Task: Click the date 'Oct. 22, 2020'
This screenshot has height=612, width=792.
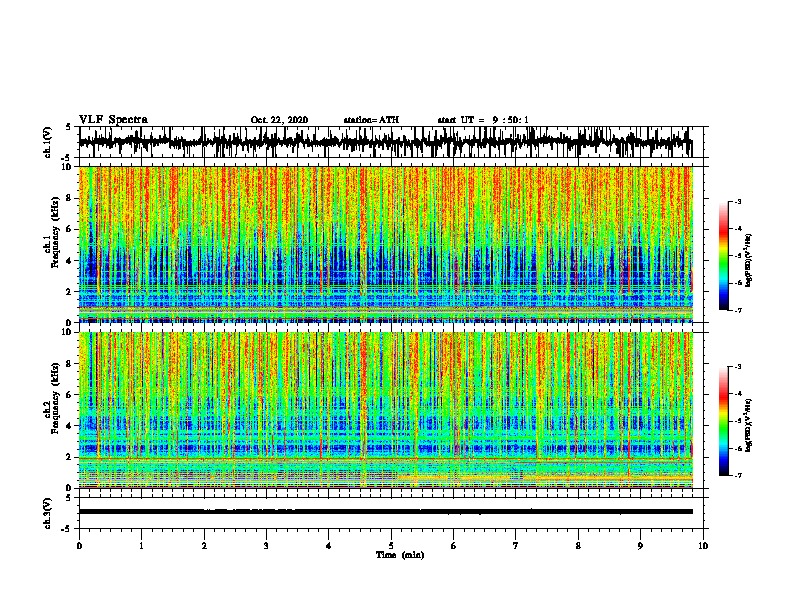Action: (279, 120)
